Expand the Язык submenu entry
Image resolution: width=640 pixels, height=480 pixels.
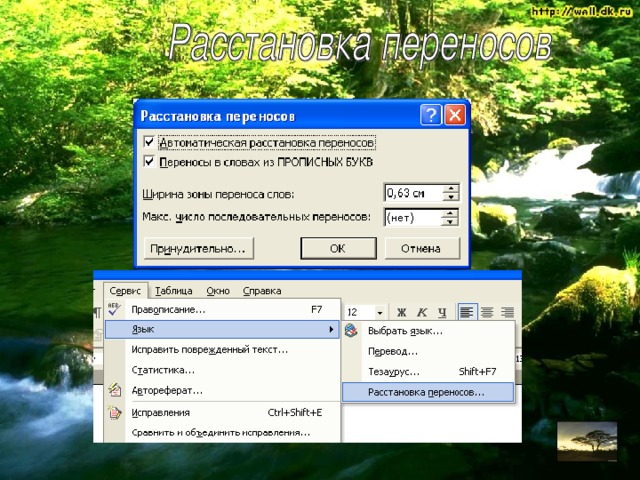222,329
